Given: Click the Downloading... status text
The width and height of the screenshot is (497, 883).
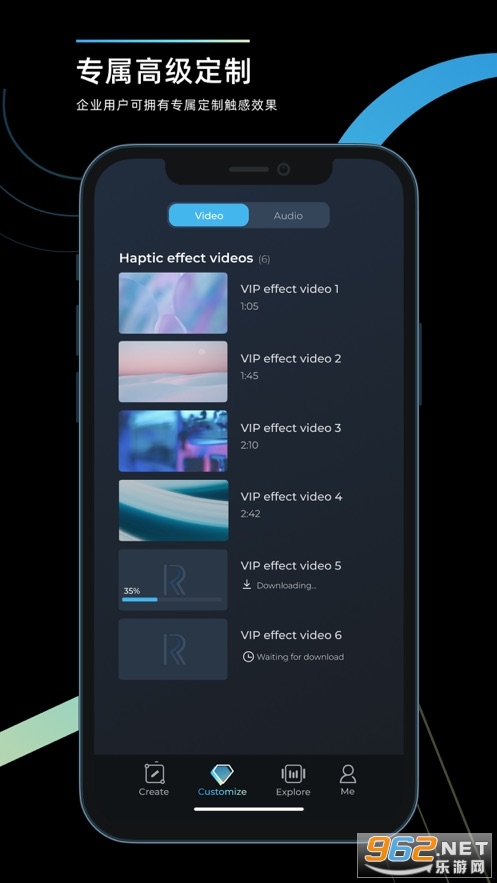Looking at the screenshot, I should tap(286, 586).
